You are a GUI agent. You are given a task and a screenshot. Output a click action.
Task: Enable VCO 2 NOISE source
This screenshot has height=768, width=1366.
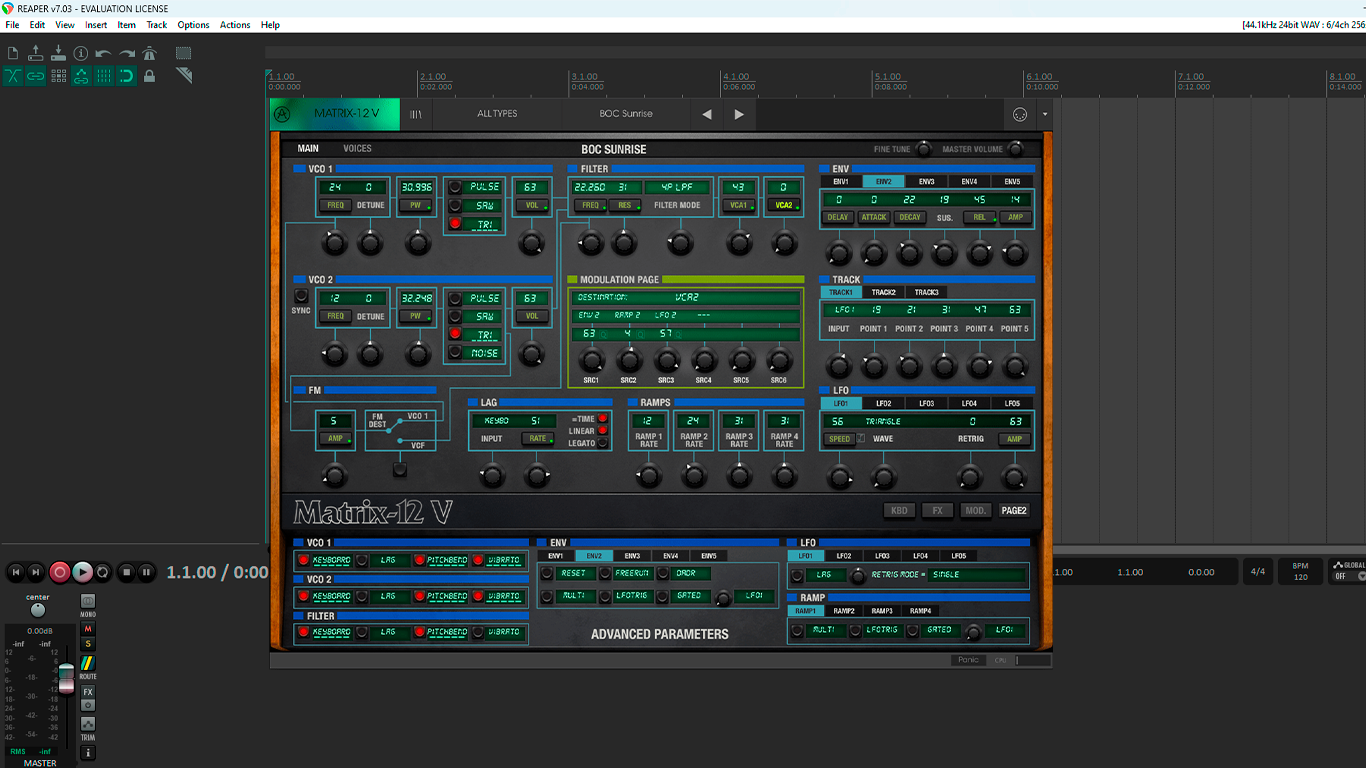pos(455,353)
